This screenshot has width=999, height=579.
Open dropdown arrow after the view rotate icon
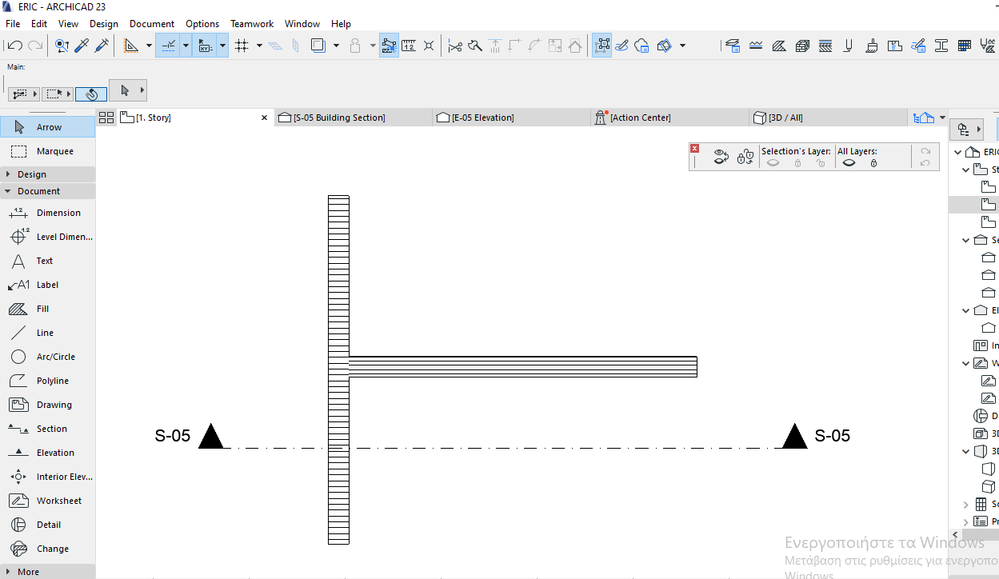pyautogui.click(x=682, y=46)
